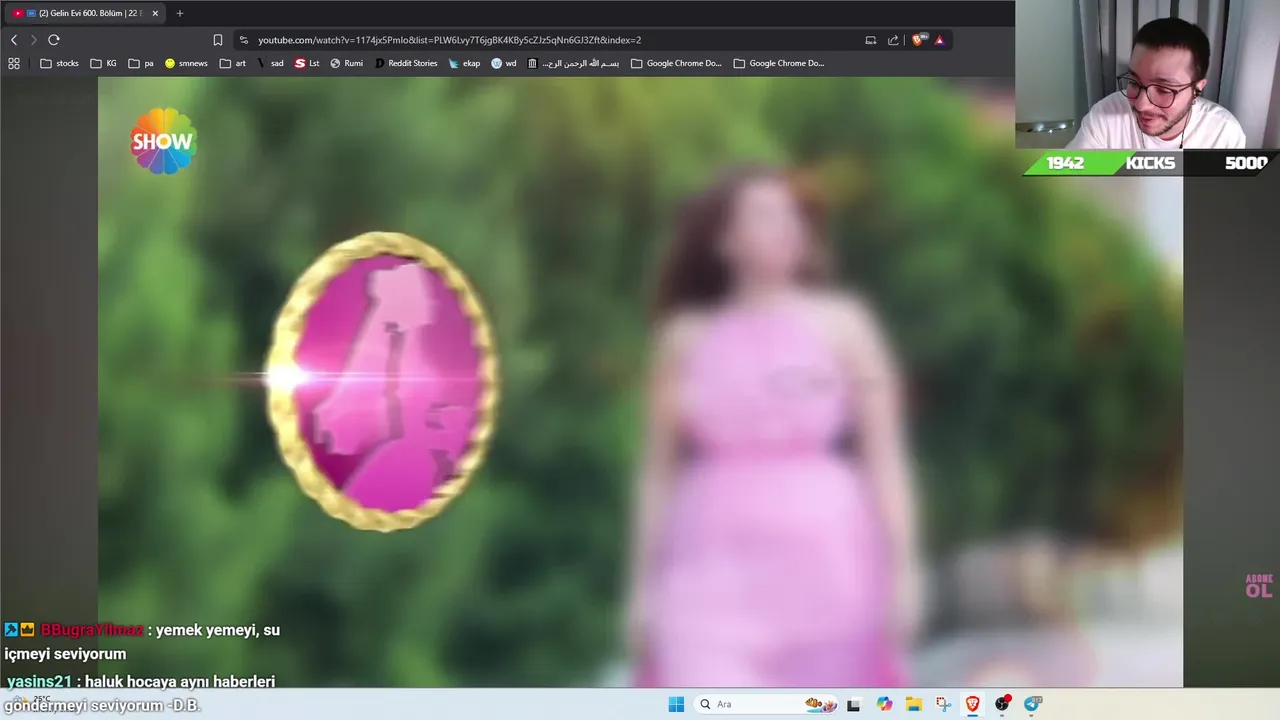The width and height of the screenshot is (1280, 720).
Task: Open Brave Shields lion icon
Action: point(919,40)
